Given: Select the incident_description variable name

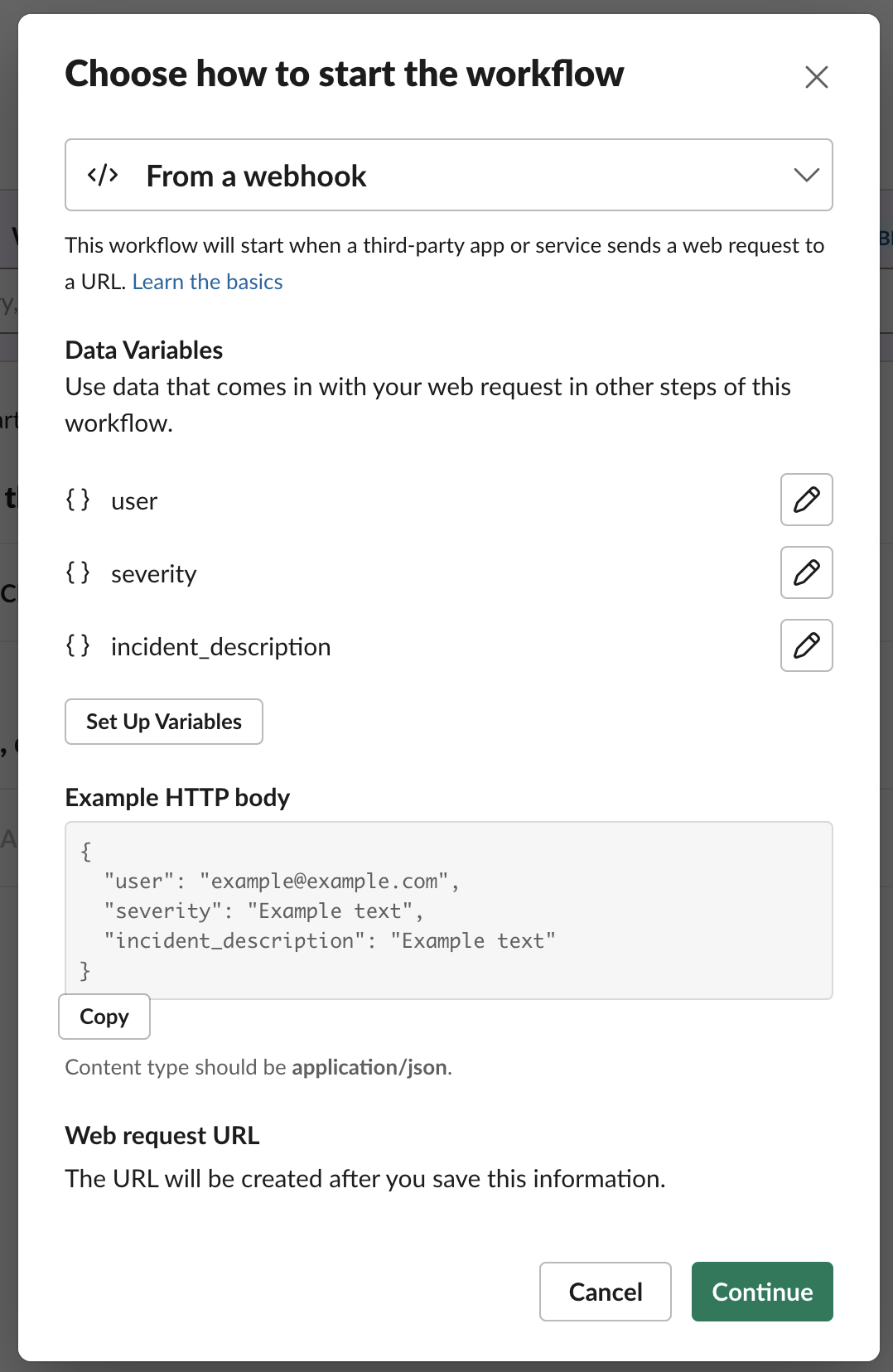Looking at the screenshot, I should click(x=220, y=647).
